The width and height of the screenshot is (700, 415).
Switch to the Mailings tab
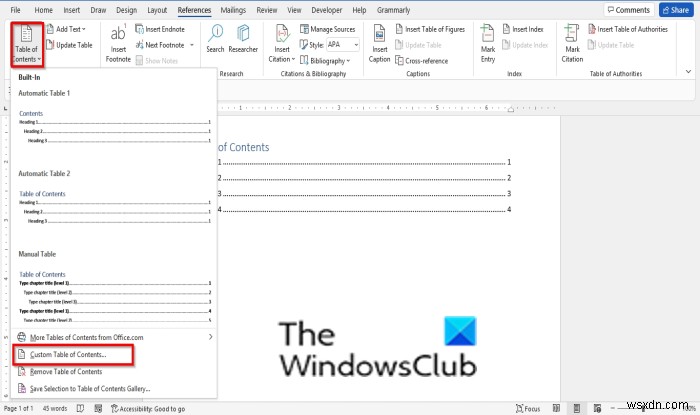[x=233, y=10]
